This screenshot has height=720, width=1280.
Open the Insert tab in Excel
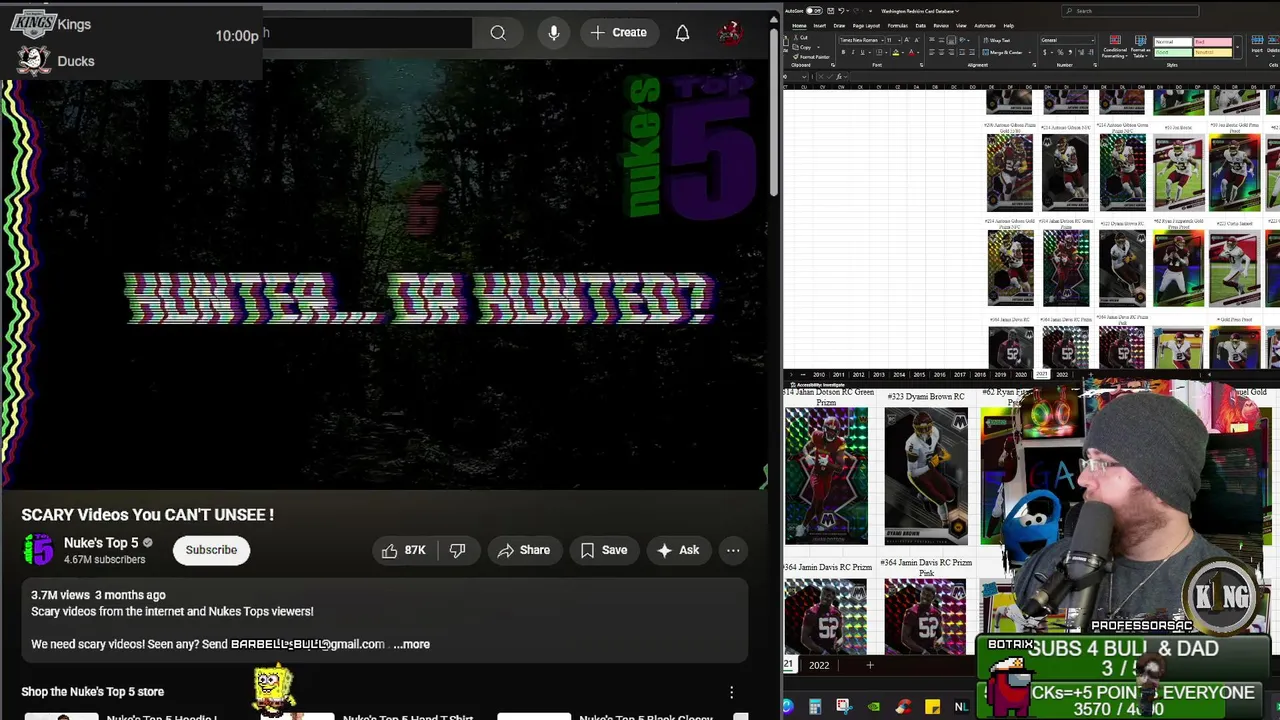819,26
